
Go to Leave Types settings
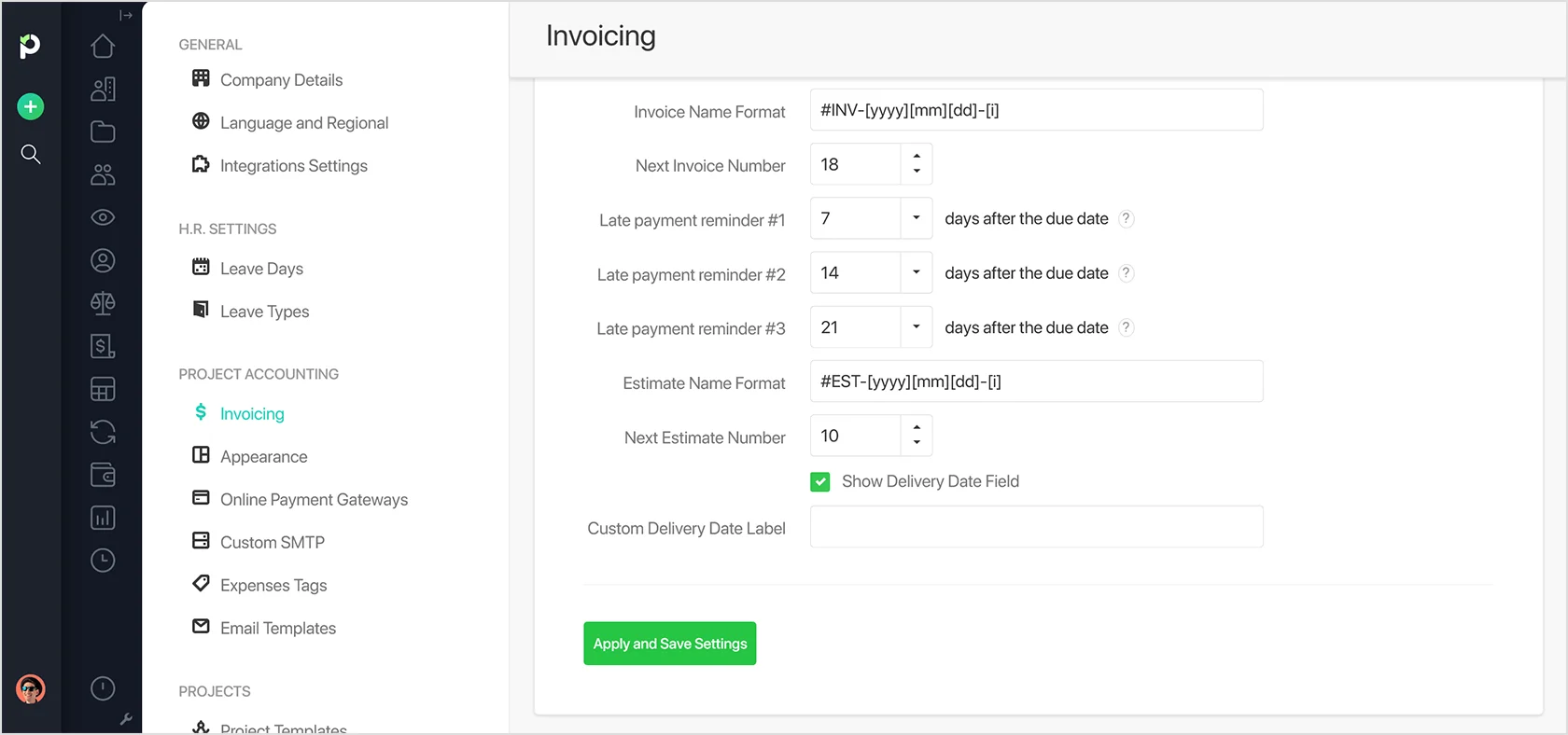point(250,312)
